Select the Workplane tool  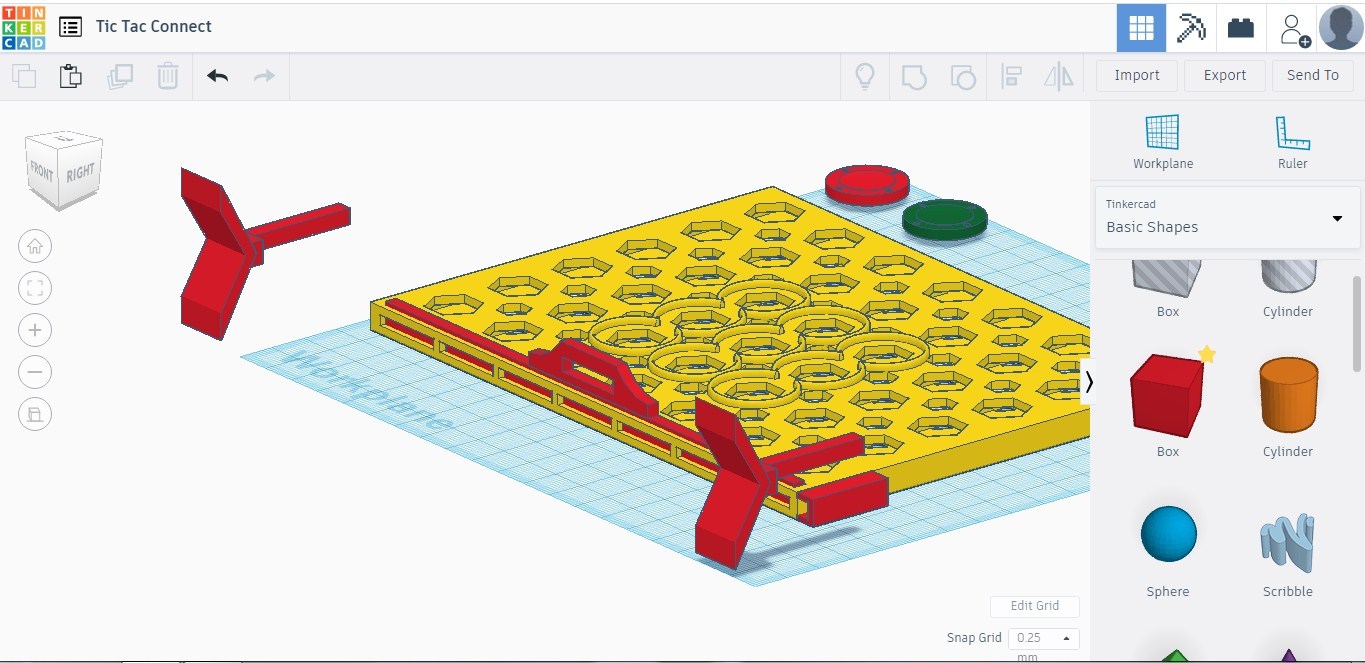pos(1163,142)
